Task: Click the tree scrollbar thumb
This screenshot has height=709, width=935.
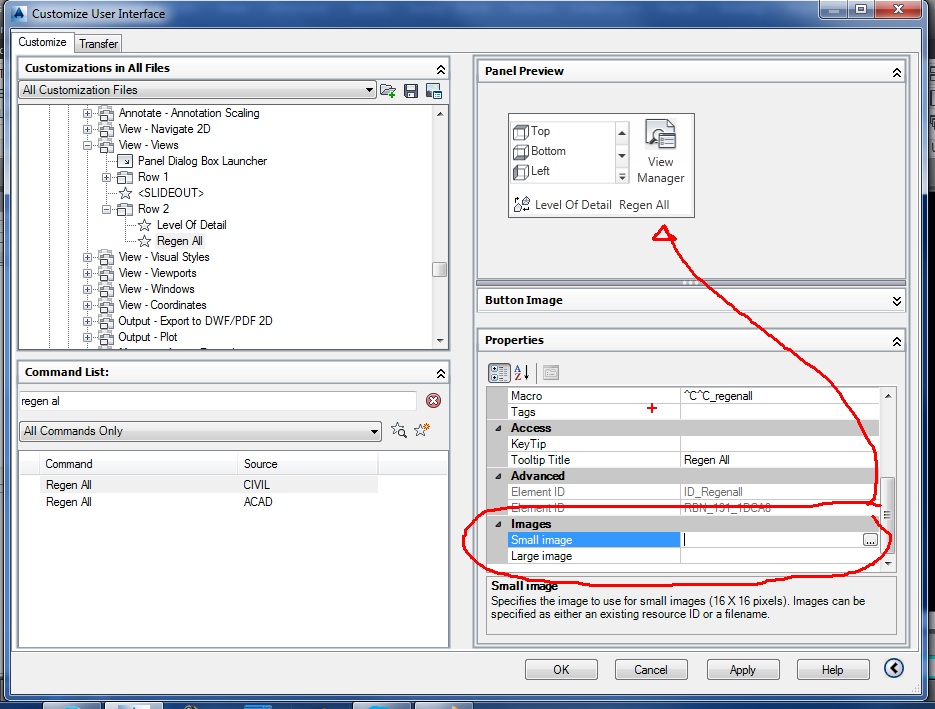Action: [439, 270]
